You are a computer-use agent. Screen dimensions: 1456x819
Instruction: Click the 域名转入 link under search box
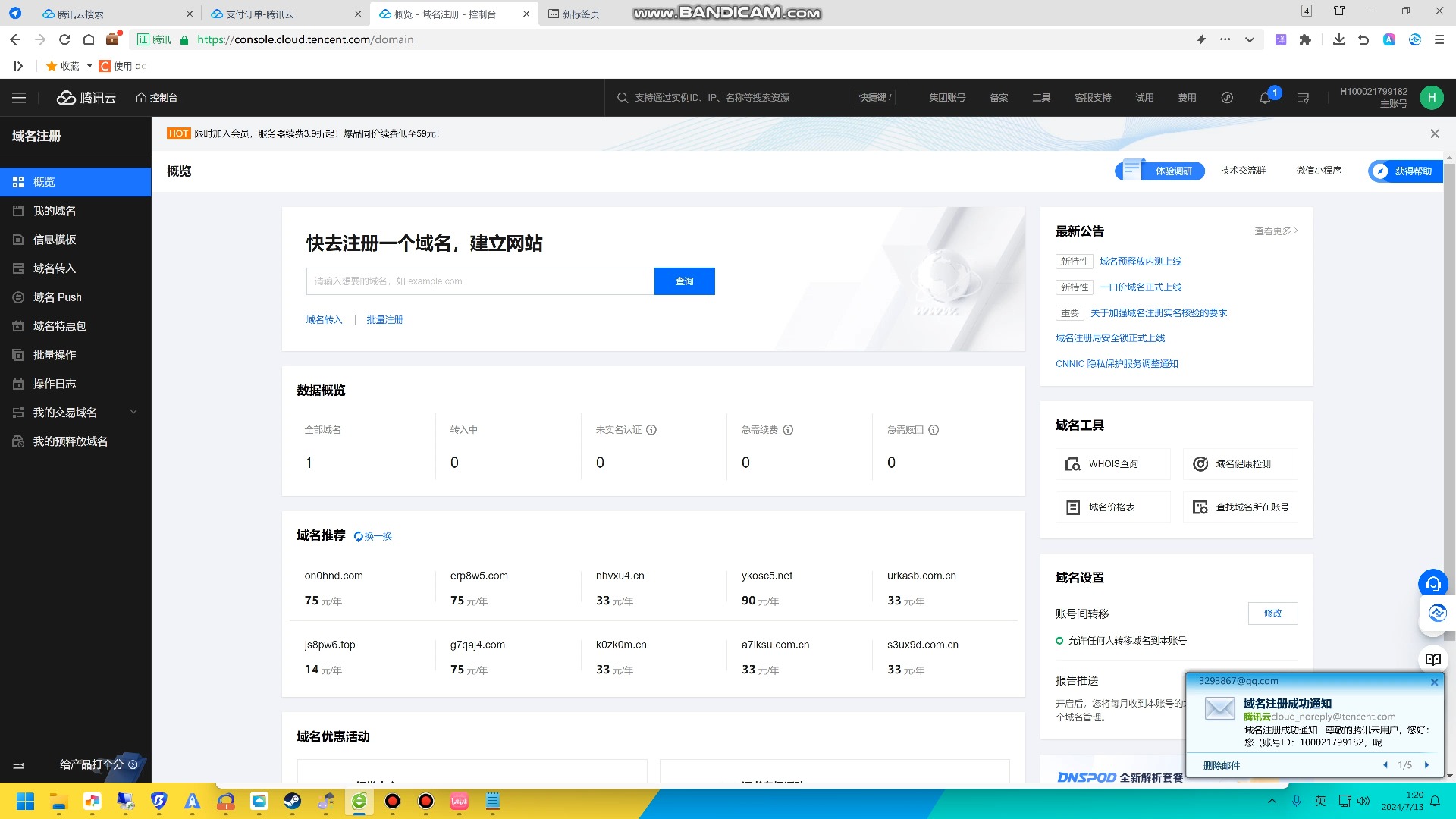tap(324, 320)
